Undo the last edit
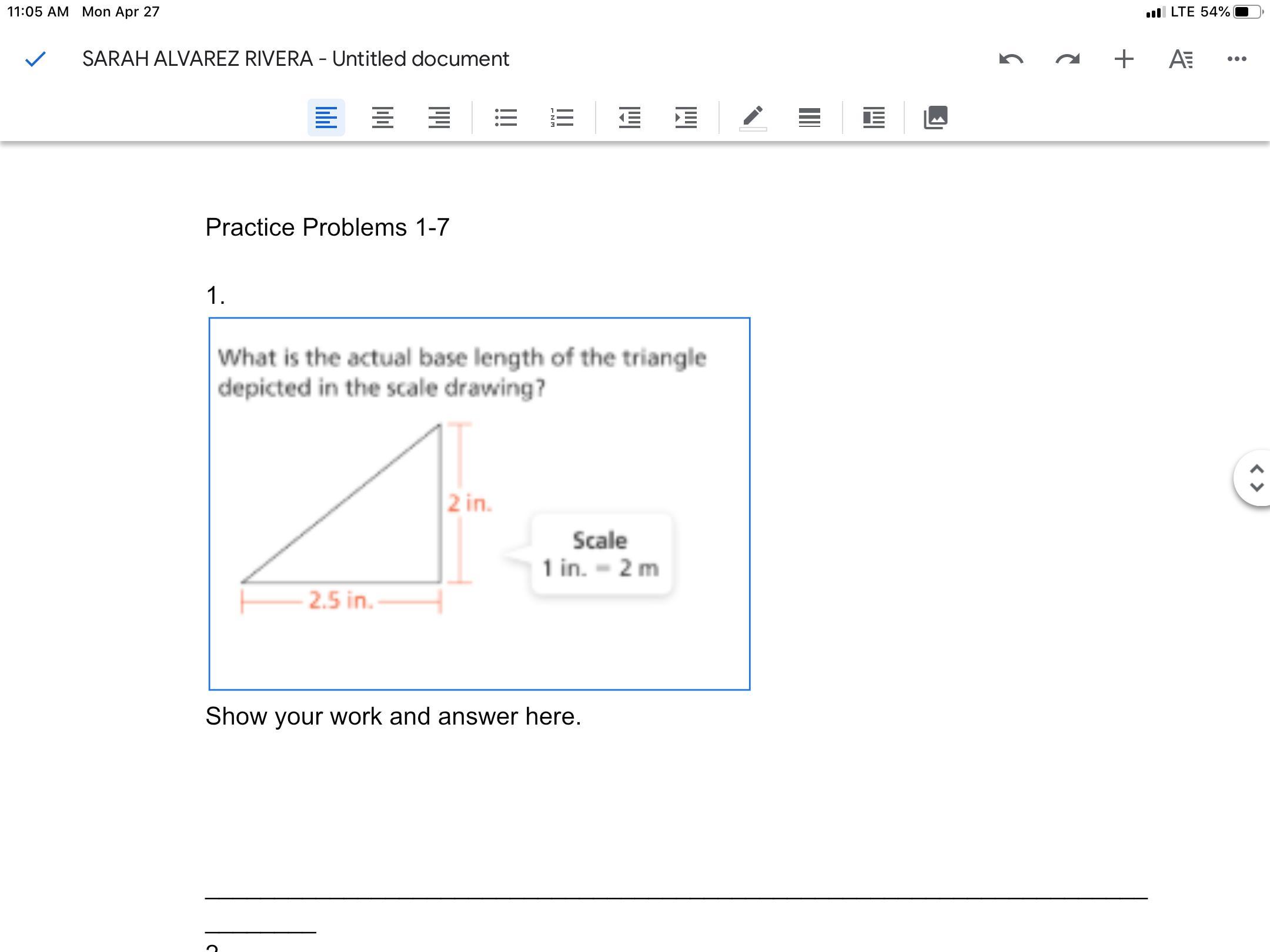This screenshot has height=952, width=1270. pyautogui.click(x=1011, y=59)
